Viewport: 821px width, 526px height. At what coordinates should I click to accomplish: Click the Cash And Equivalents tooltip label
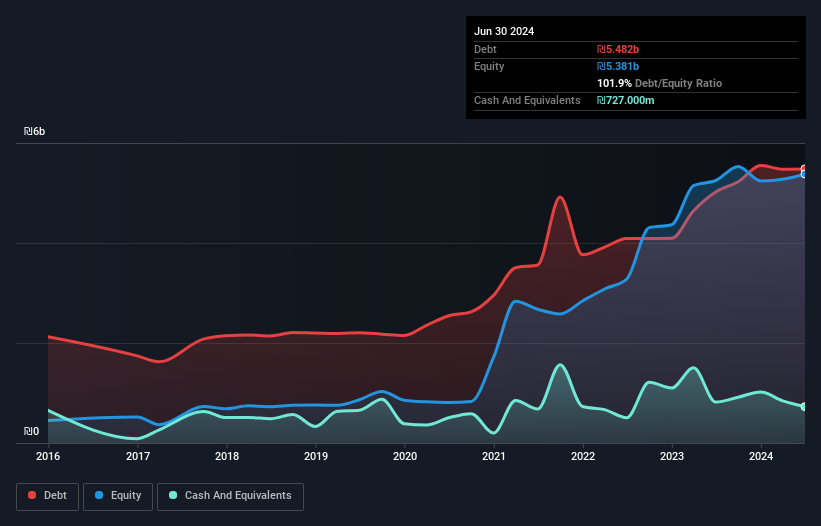527,100
